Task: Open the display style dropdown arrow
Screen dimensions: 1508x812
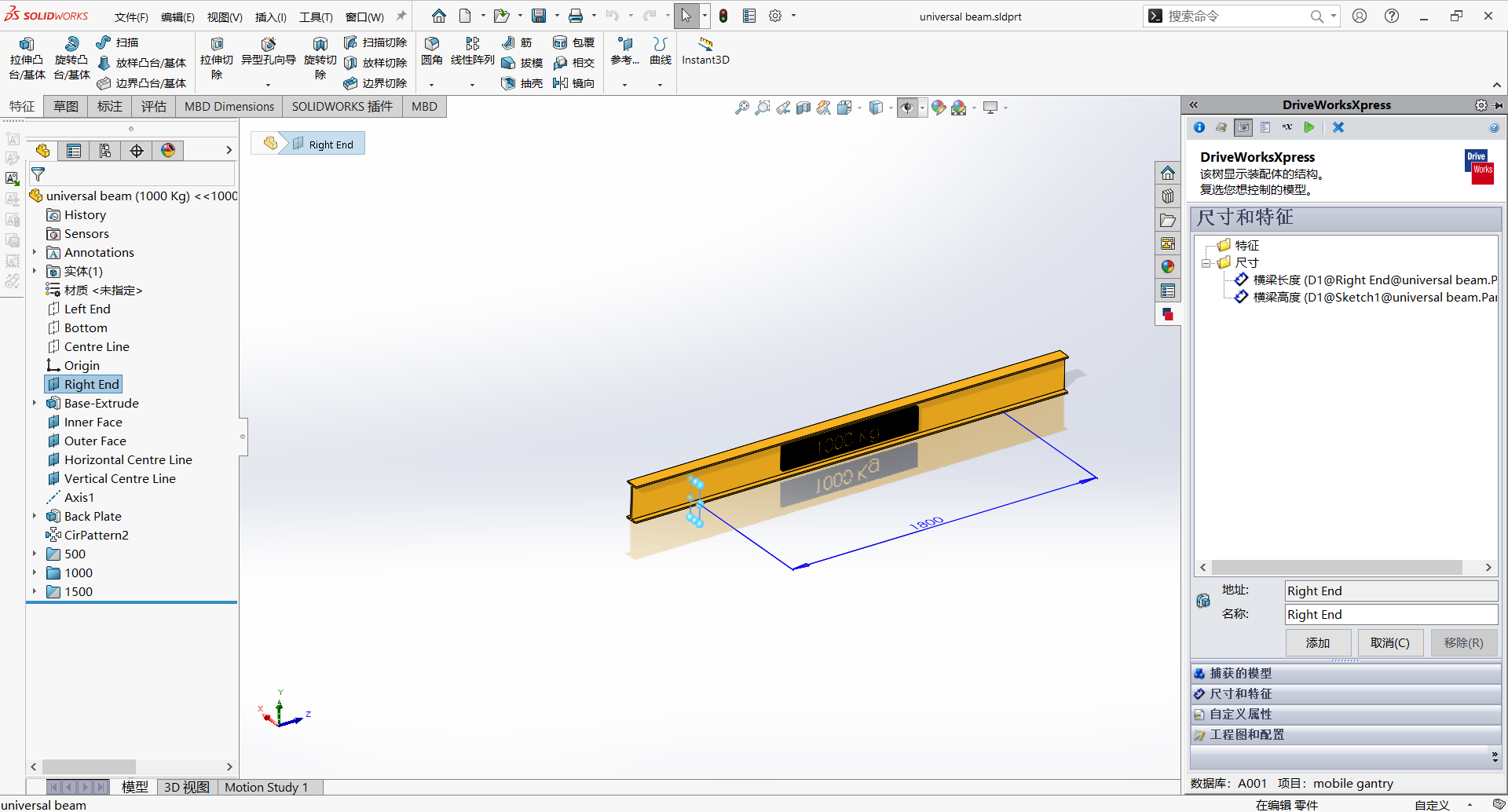Action: pos(891,108)
